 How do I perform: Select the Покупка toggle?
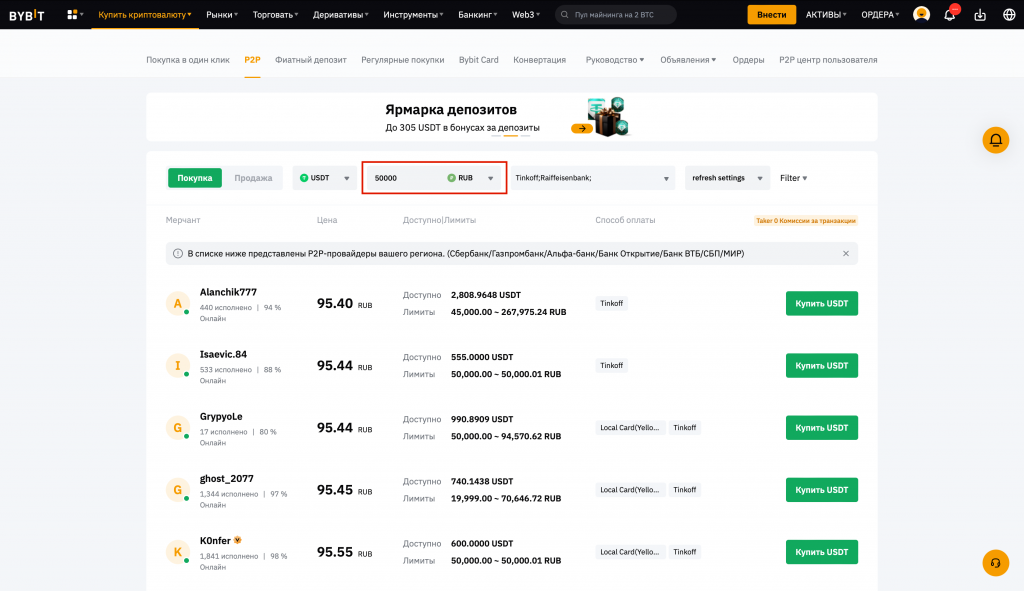tap(195, 178)
